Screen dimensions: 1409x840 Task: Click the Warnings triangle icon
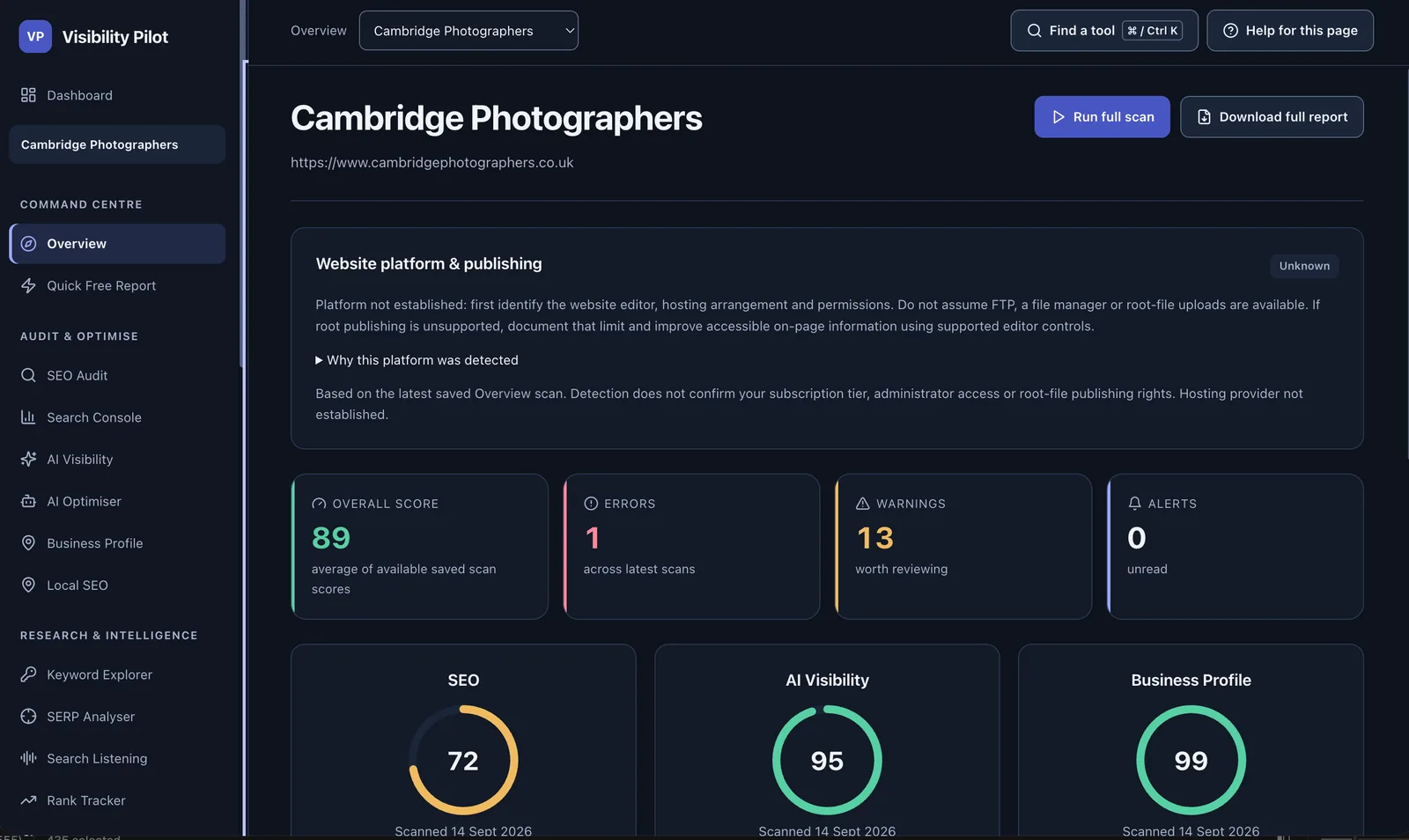click(863, 504)
